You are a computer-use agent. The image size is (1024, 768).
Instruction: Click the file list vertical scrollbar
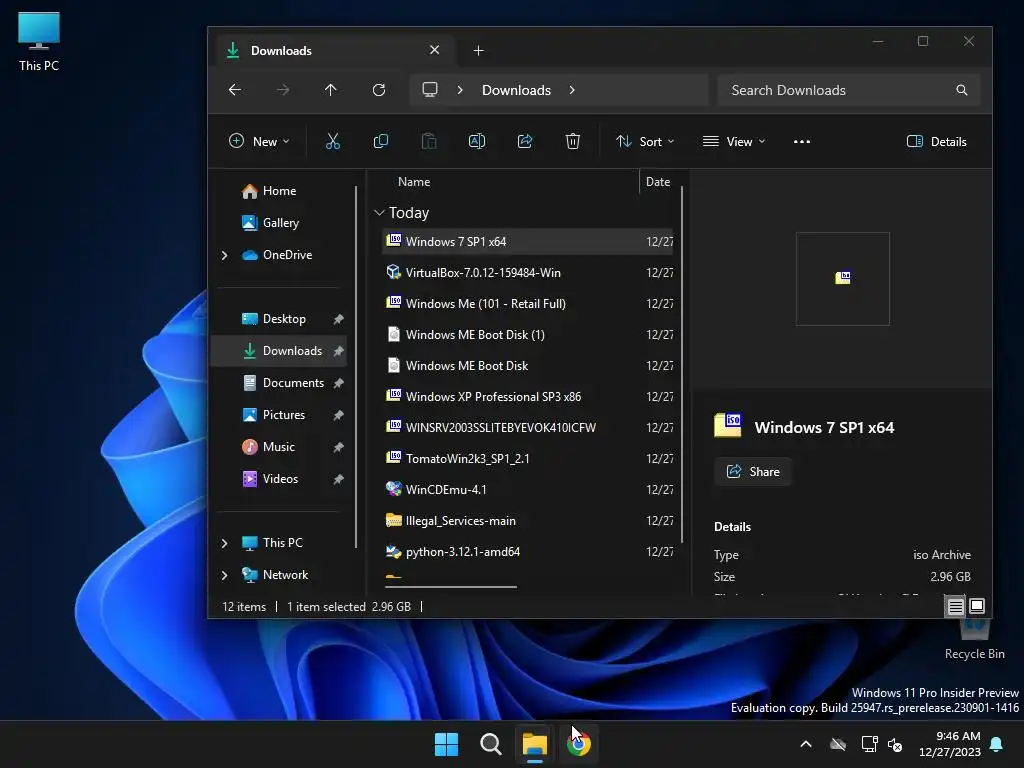point(682,364)
